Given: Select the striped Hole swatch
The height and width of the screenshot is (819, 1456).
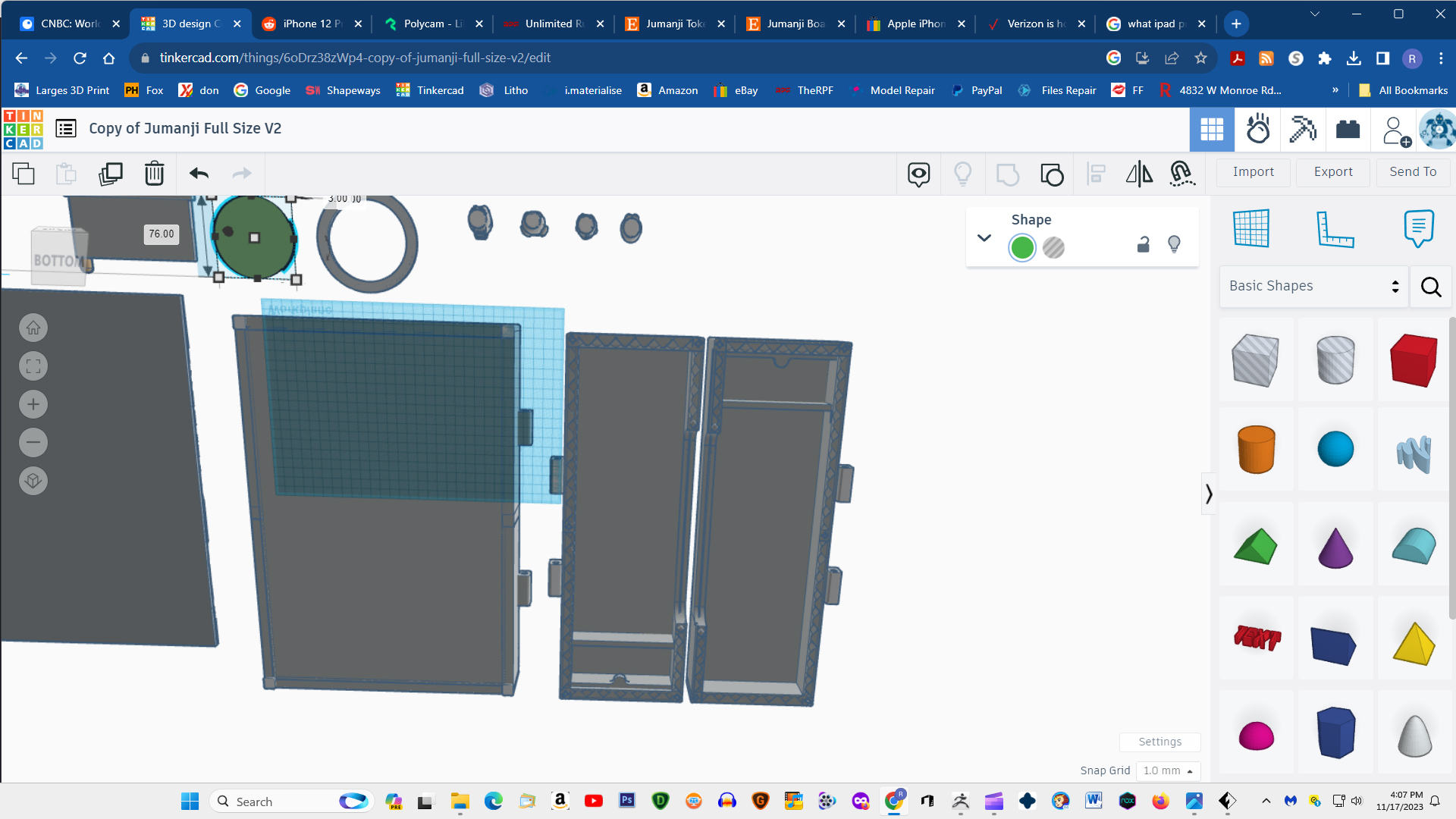Looking at the screenshot, I should [1053, 247].
